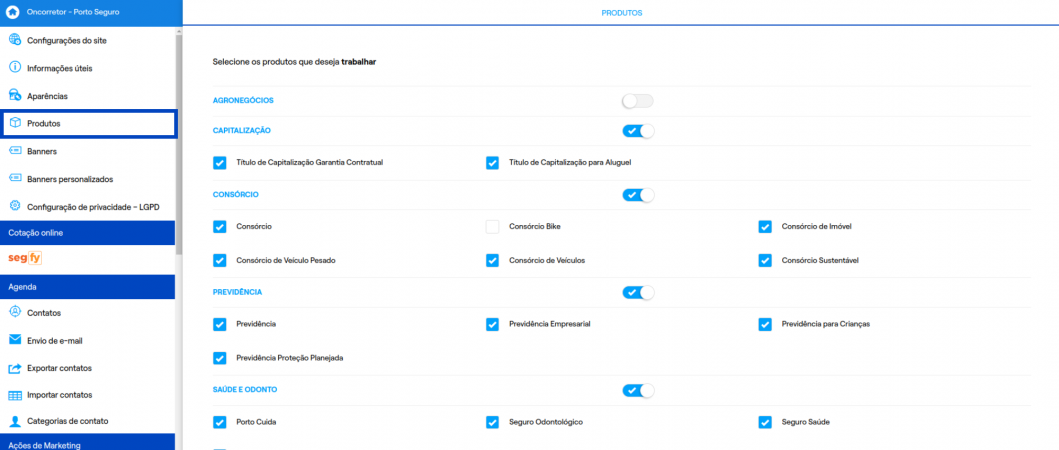This screenshot has height=450, width=1059.
Task: Uncheck Consórcio de Imóvel
Action: [765, 227]
